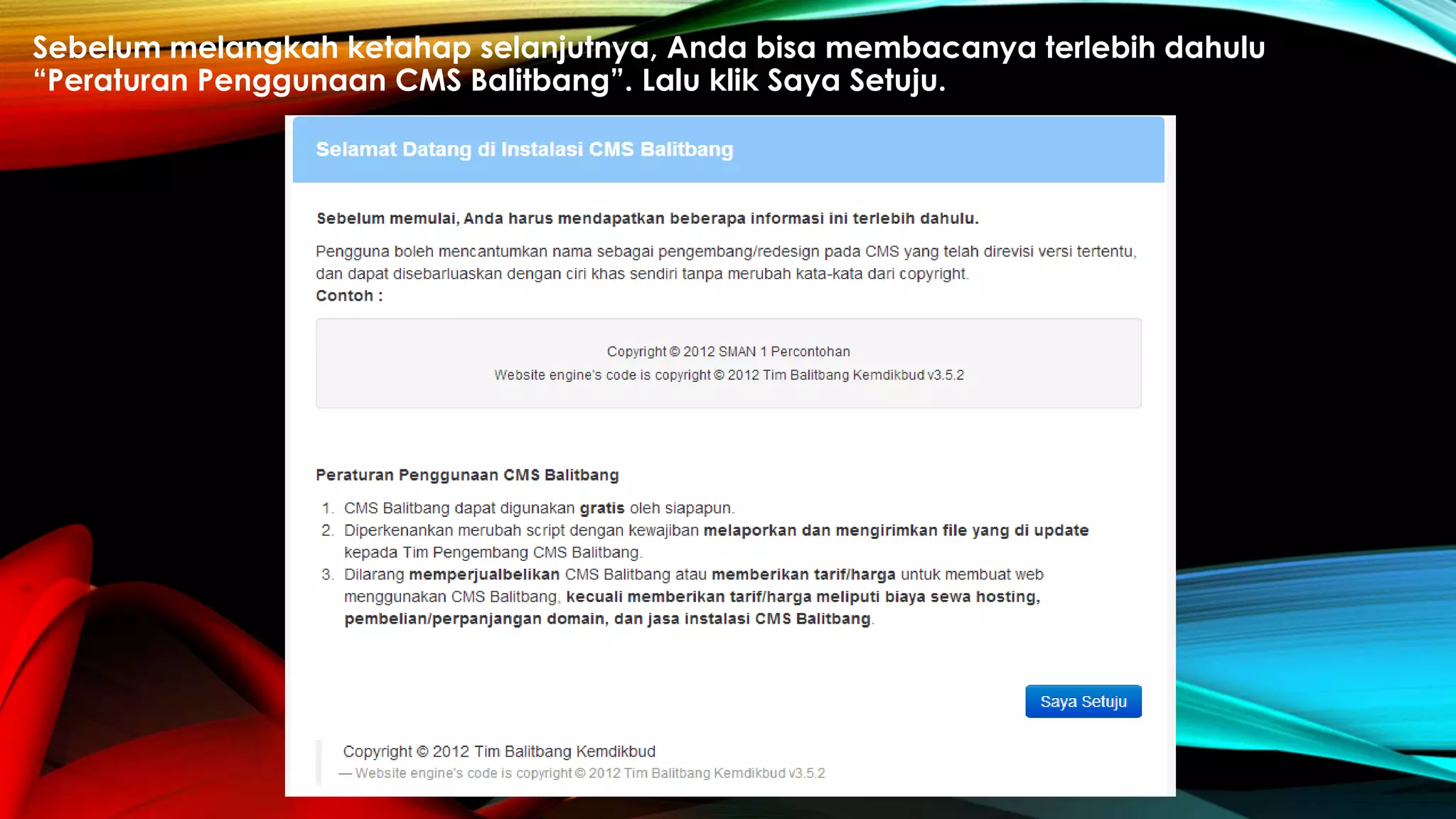This screenshot has height=819, width=1456.
Task: Click the 'Contoh :' label
Action: point(349,296)
